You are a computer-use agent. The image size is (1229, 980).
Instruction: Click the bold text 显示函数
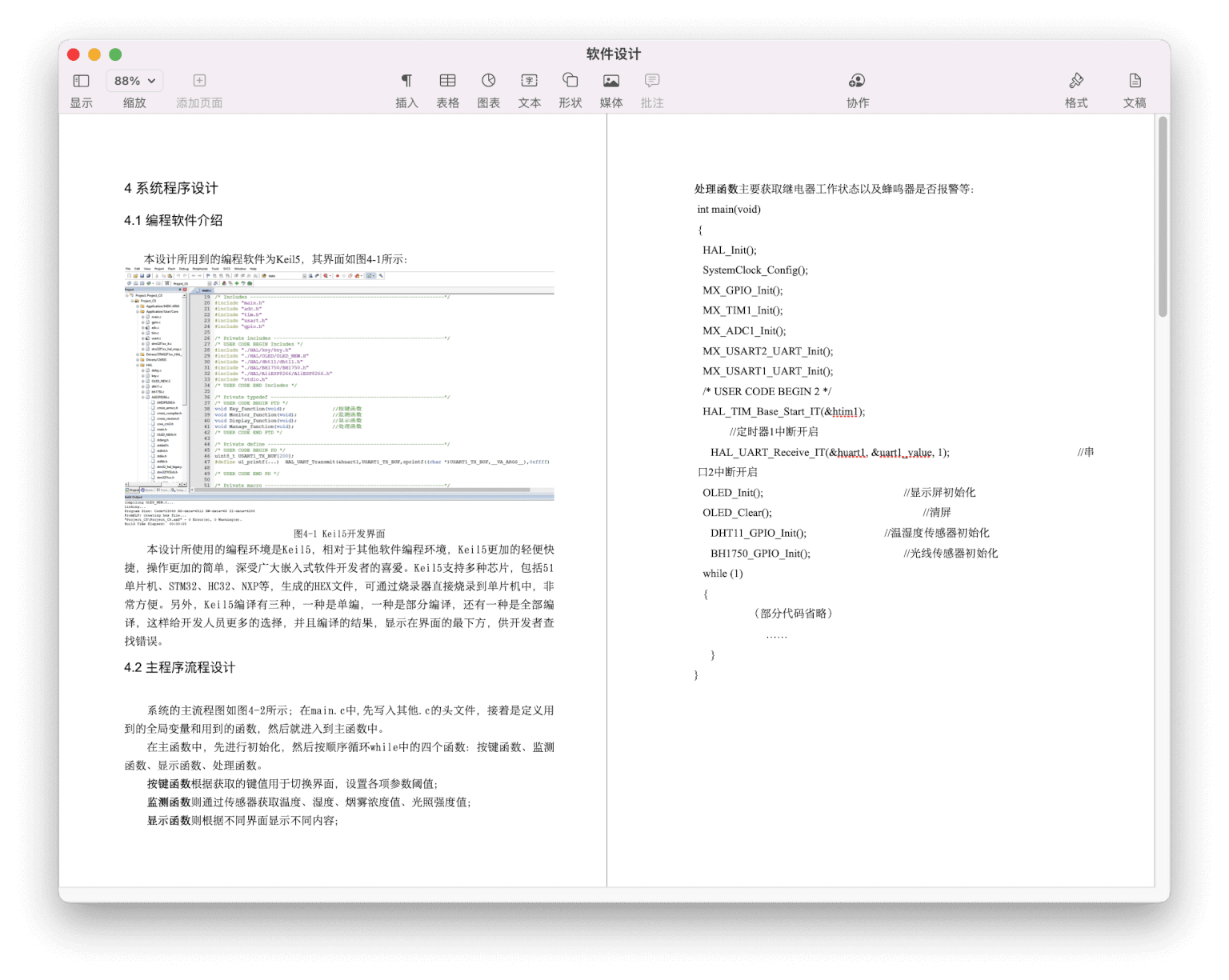pos(169,821)
